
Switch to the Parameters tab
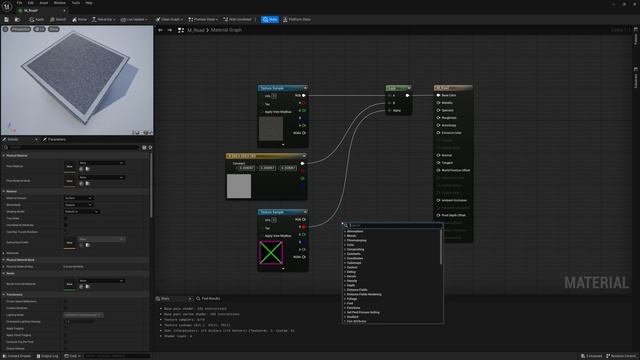click(x=55, y=139)
